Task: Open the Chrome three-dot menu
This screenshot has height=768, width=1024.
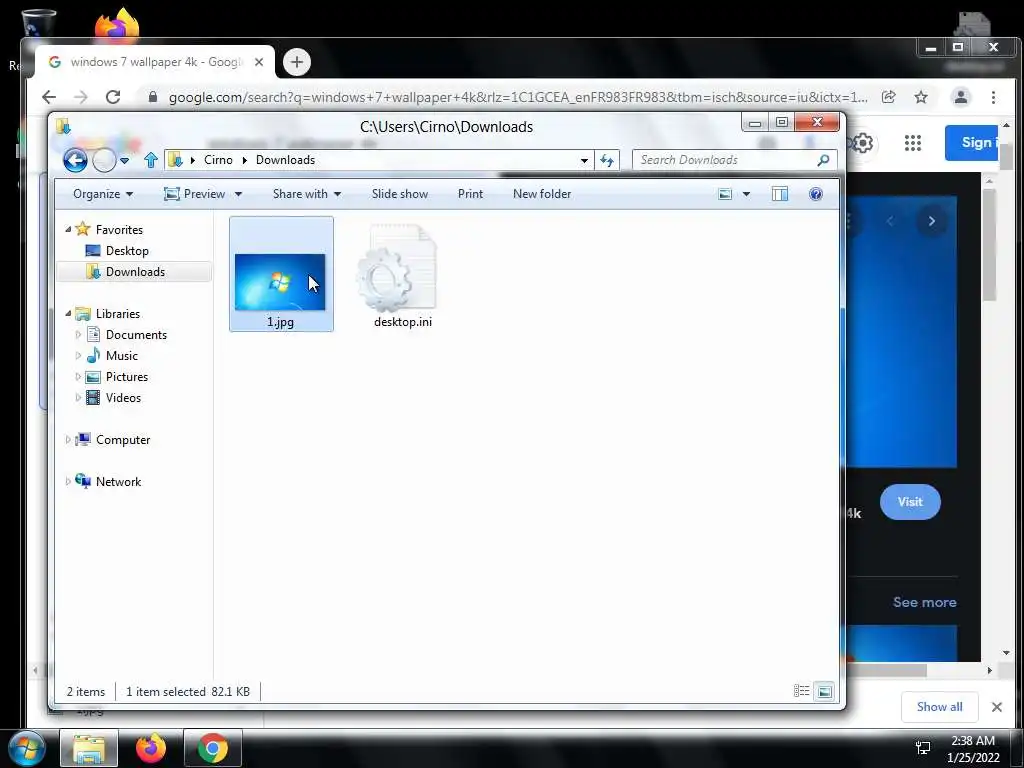Action: click(993, 97)
